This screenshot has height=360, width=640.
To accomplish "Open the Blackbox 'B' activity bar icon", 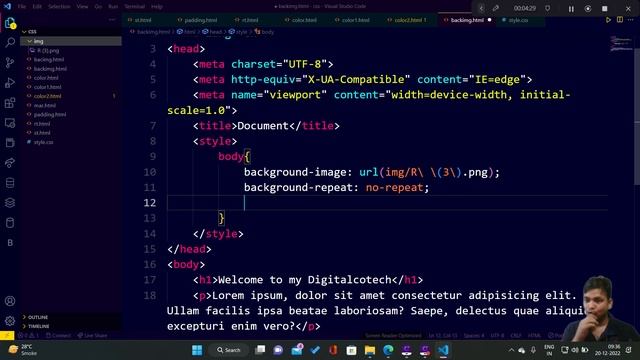I will point(10,243).
